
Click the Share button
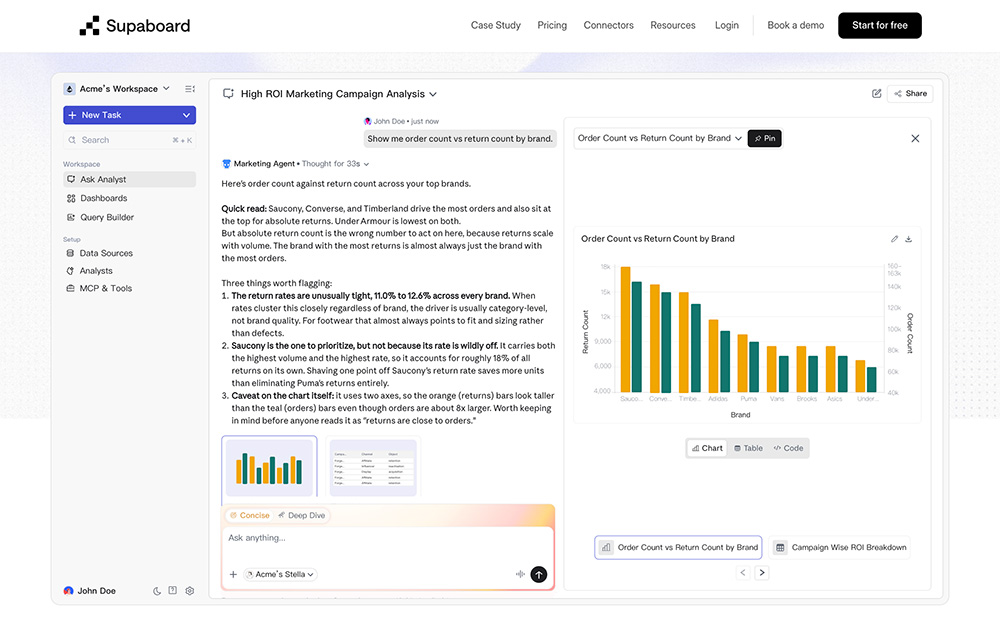tap(910, 94)
